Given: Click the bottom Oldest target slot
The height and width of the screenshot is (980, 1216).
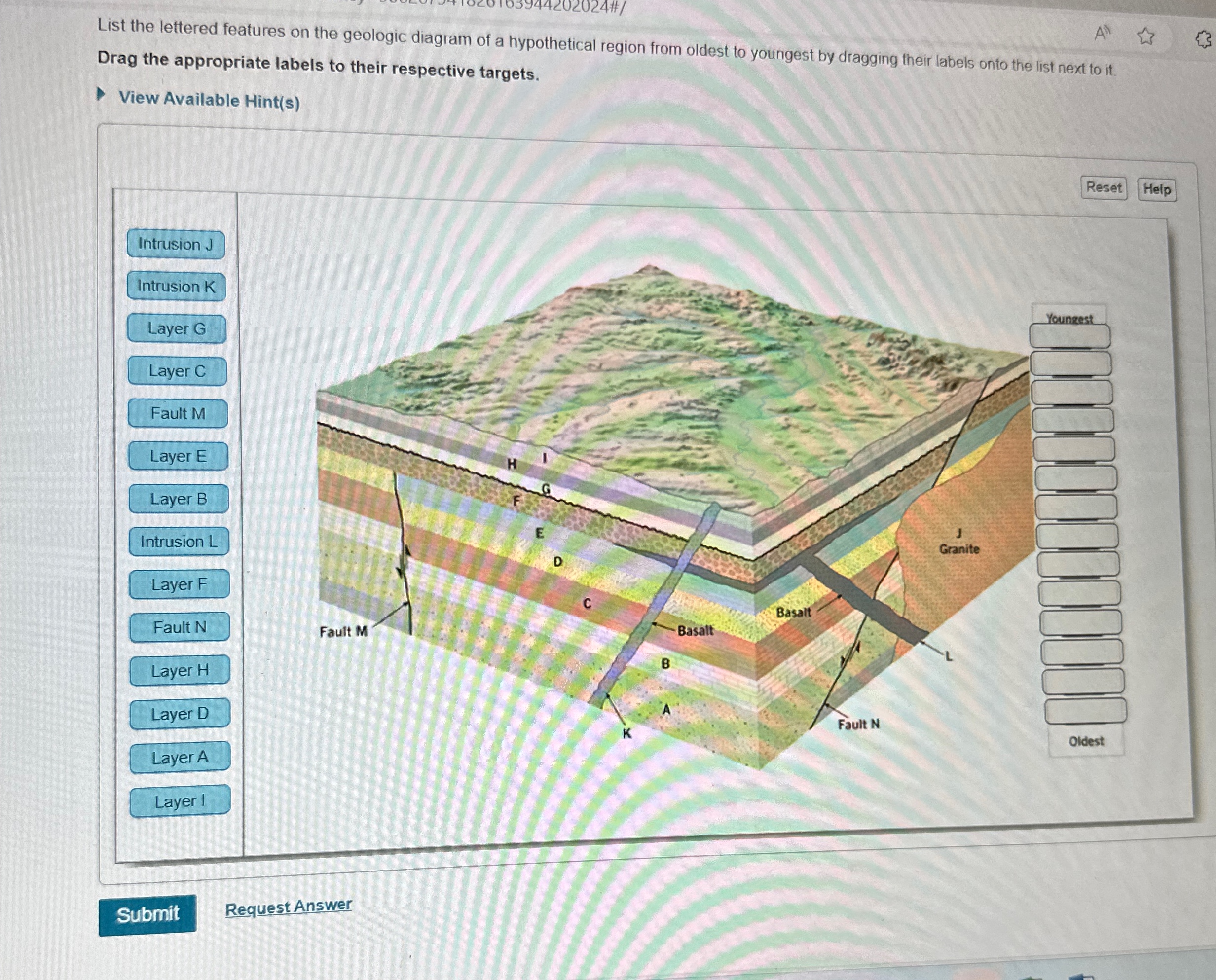Looking at the screenshot, I should pos(1085,711).
